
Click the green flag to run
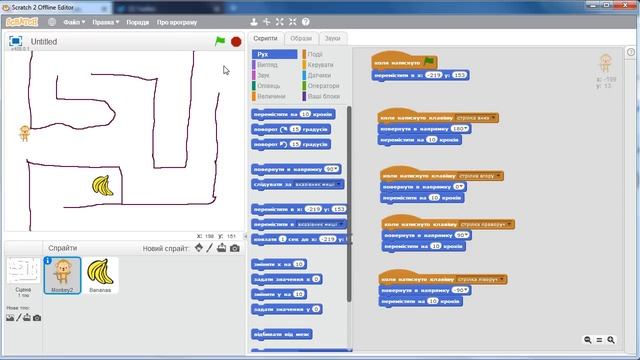point(220,41)
